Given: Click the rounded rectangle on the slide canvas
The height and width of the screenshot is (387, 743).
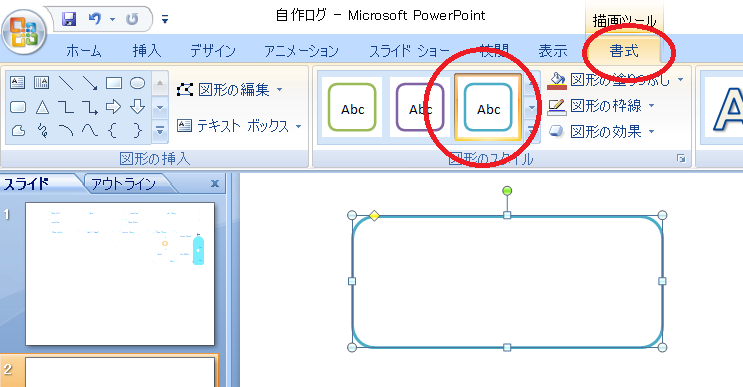Looking at the screenshot, I should tap(507, 281).
